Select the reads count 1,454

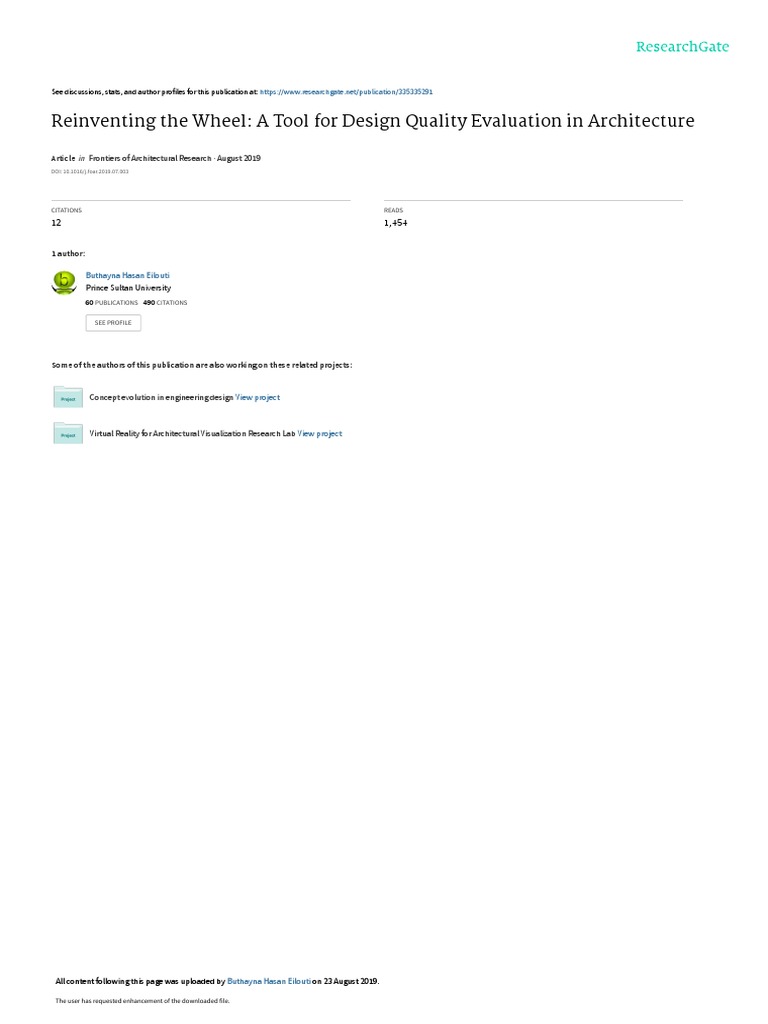[396, 223]
